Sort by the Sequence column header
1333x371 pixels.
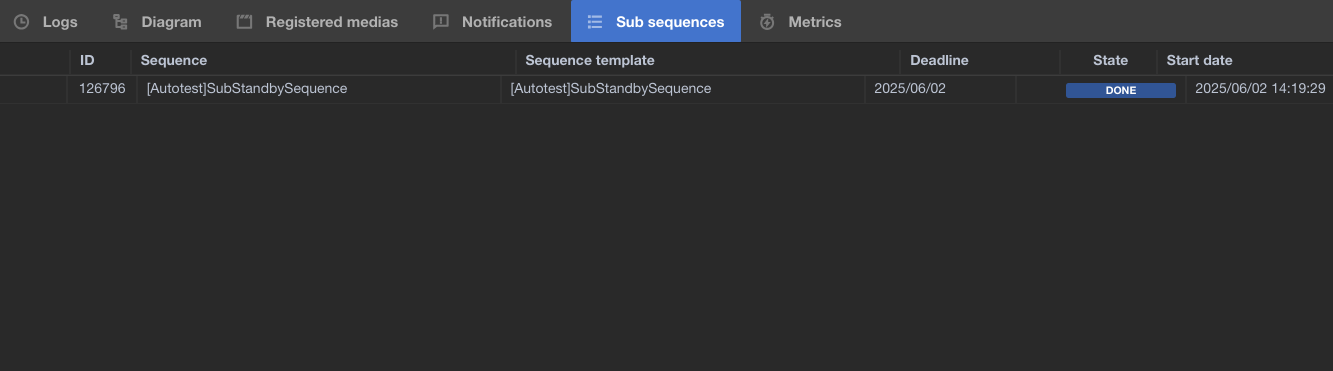coord(174,60)
